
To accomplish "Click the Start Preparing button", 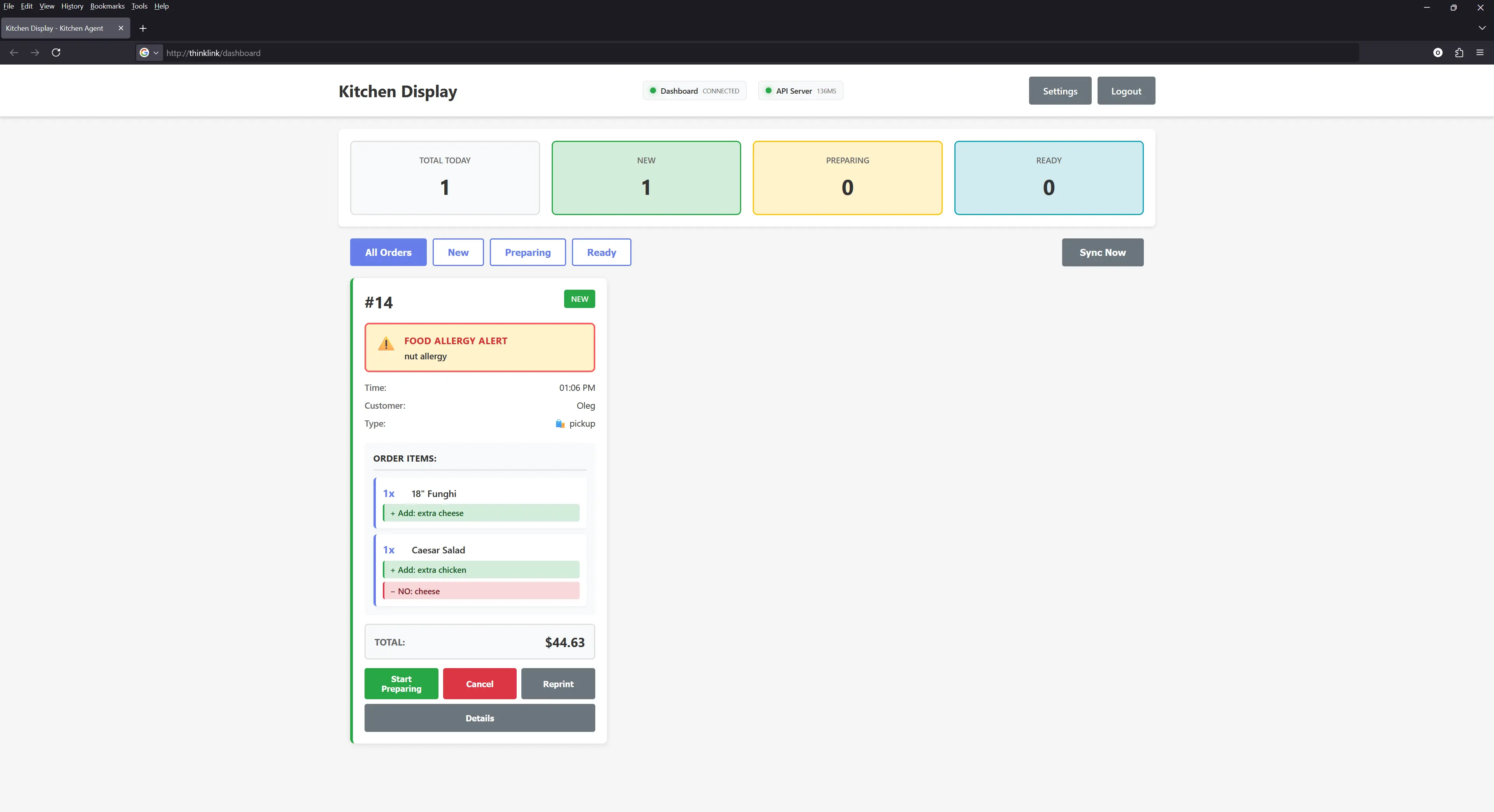I will [401, 683].
